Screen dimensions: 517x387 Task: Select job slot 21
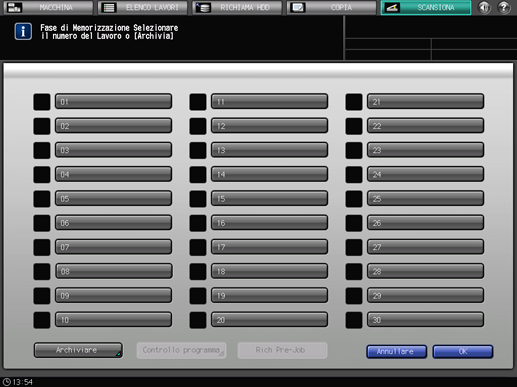pyautogui.click(x=426, y=101)
